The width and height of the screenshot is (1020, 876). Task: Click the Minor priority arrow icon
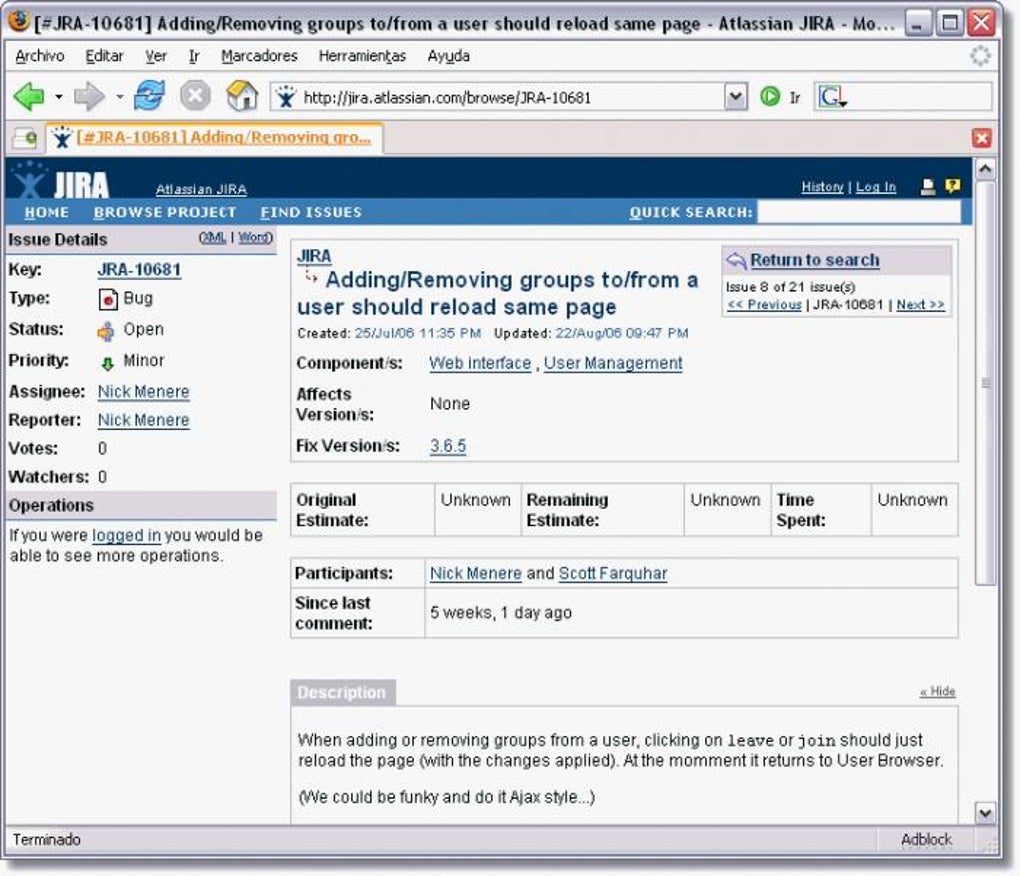click(108, 364)
